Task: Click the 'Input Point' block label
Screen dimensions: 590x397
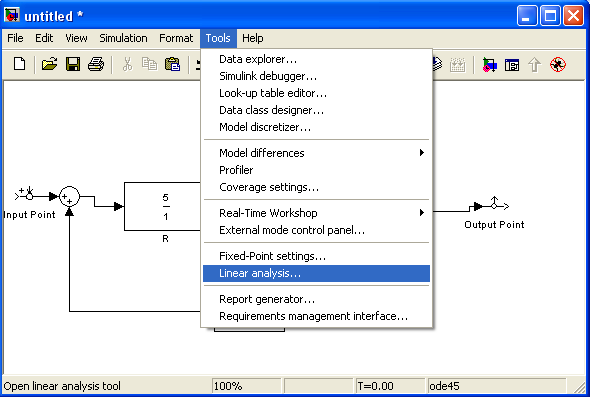Action: [29, 215]
